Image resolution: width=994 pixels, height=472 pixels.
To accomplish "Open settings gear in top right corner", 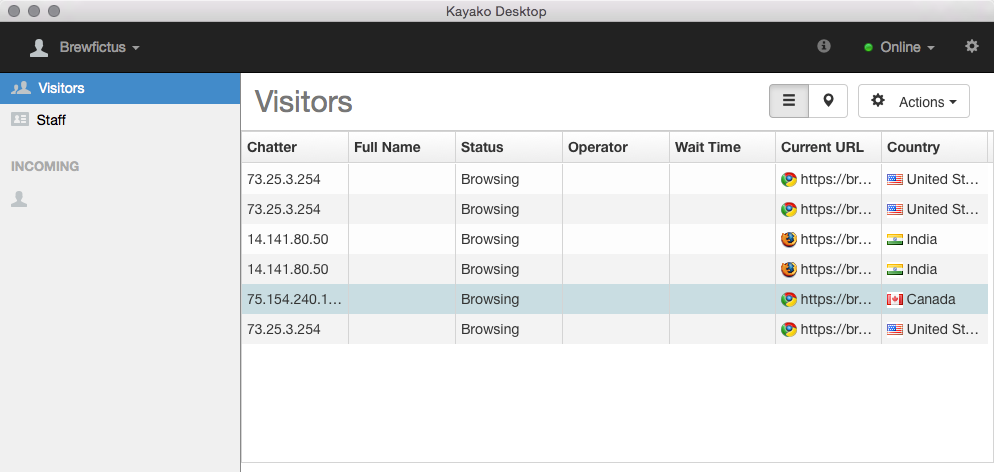I will [971, 46].
